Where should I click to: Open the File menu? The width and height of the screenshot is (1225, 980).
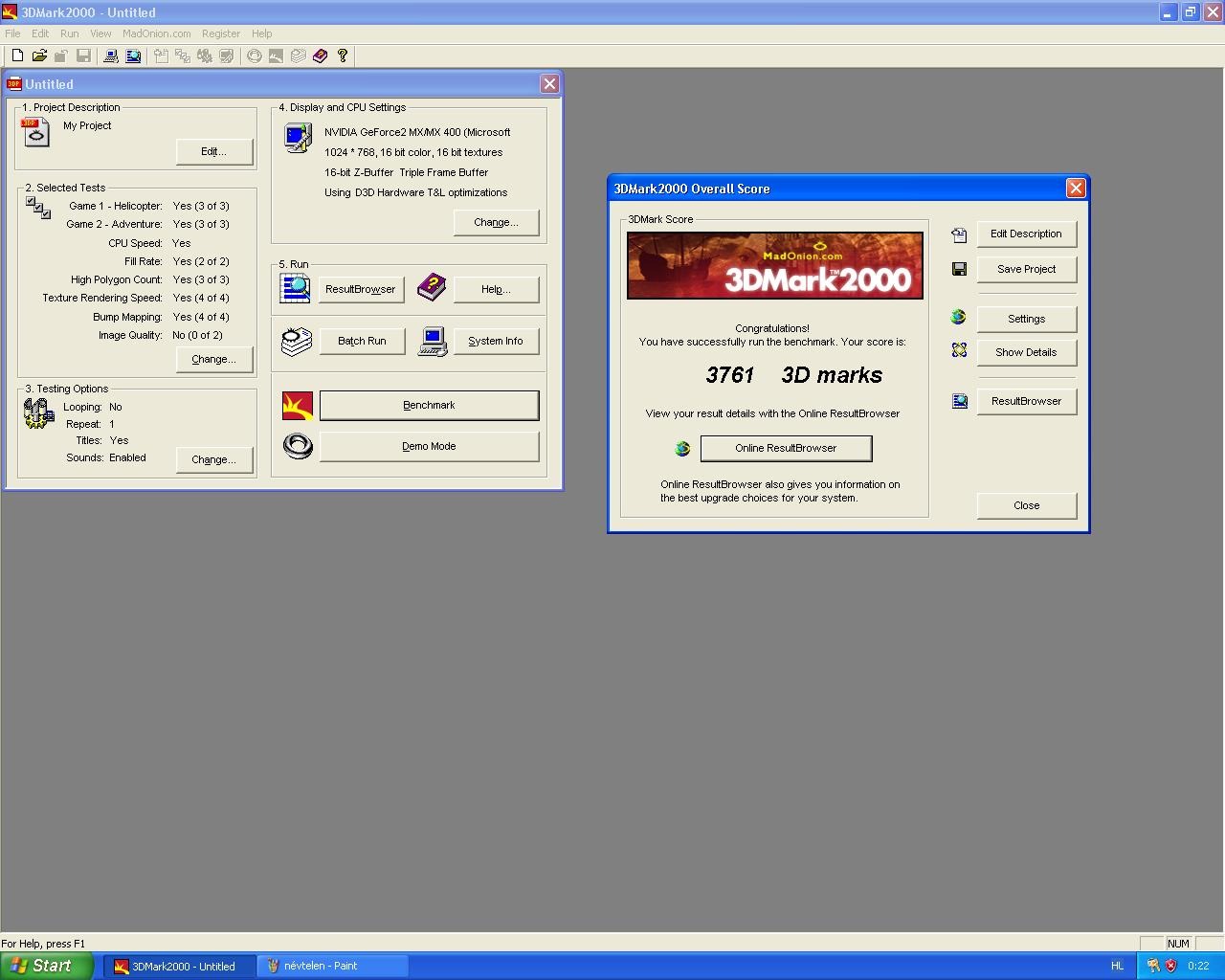click(x=12, y=33)
